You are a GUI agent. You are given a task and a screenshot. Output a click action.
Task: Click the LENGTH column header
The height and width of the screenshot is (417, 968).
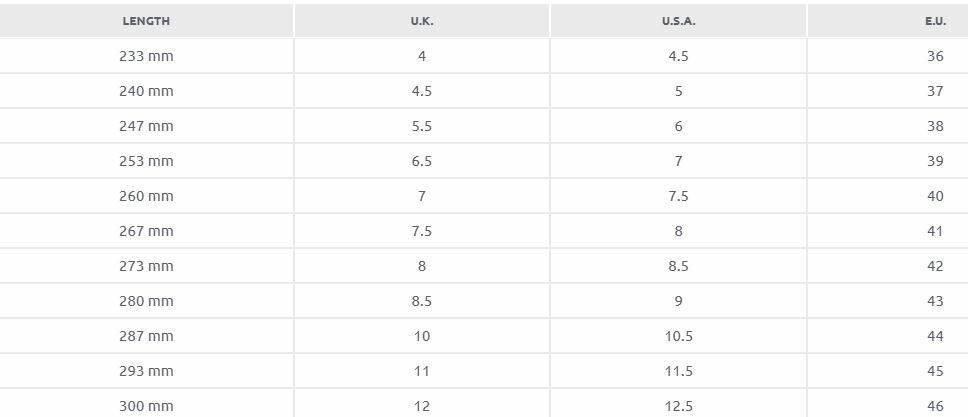tap(146, 21)
